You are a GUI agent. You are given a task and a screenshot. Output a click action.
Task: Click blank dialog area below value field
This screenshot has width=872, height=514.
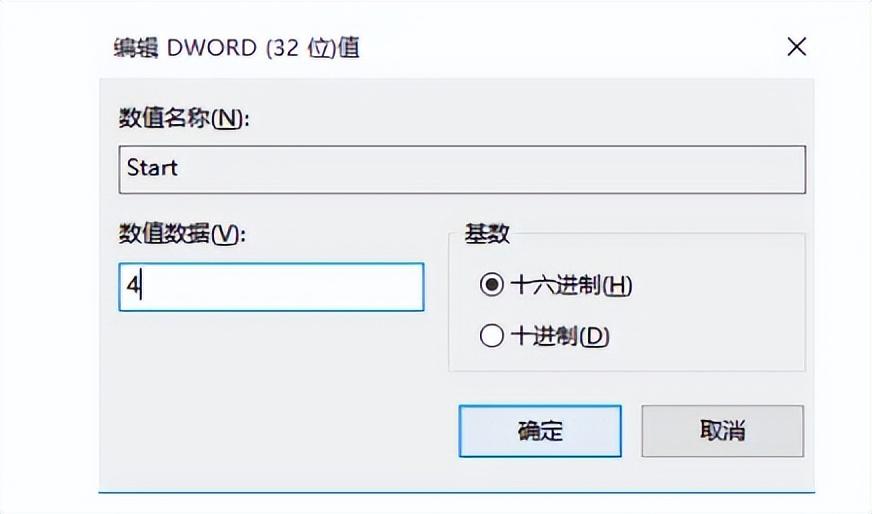pos(271,401)
